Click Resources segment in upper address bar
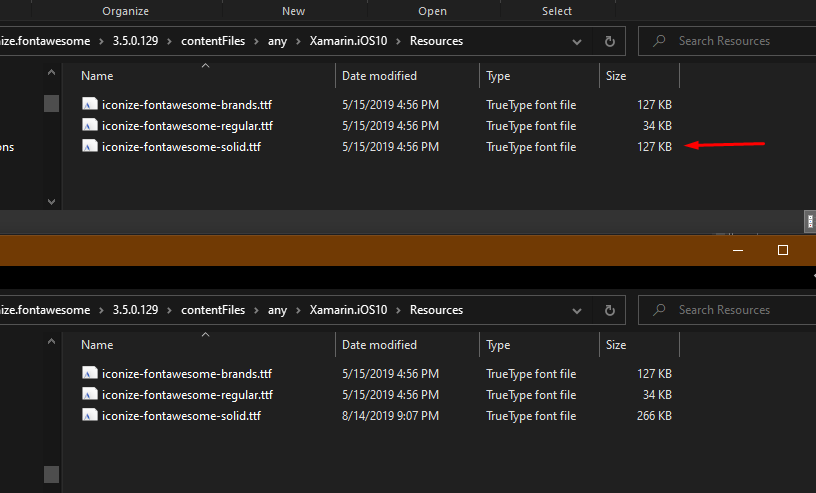This screenshot has width=816, height=493. tap(436, 41)
